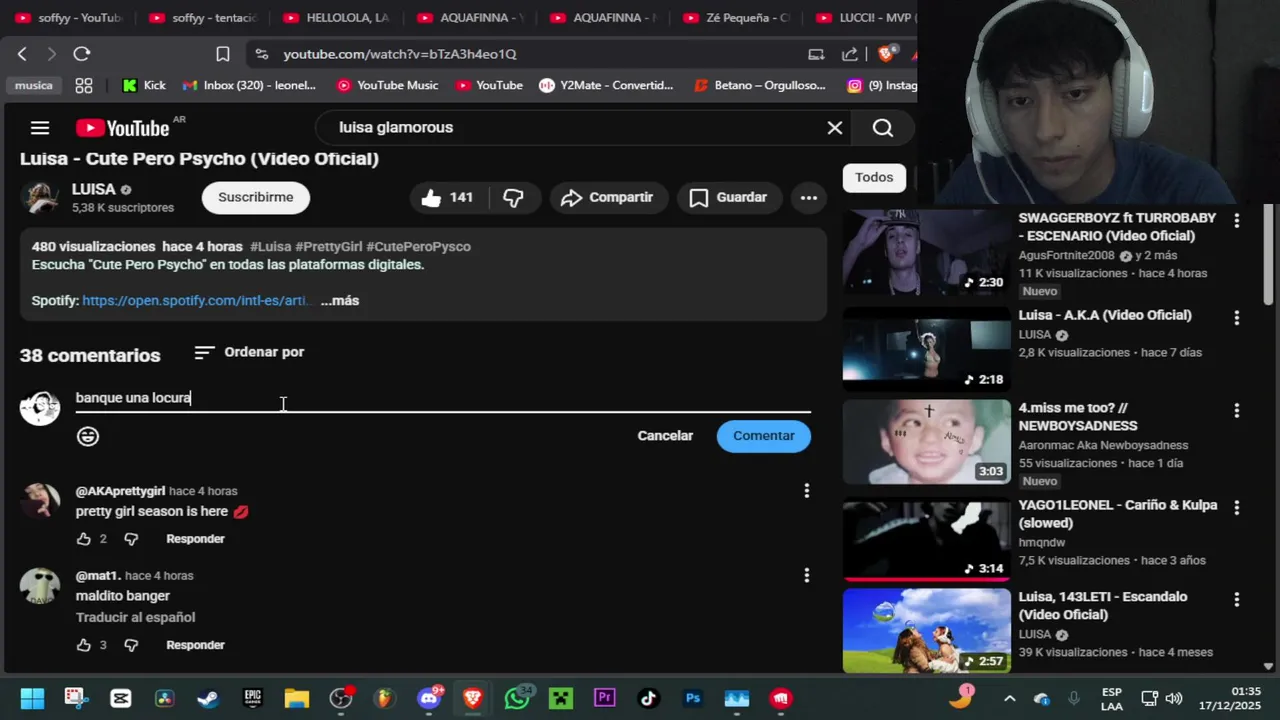This screenshot has width=1280, height=720.
Task: Open menu for Luisa Escandalo video
Action: 1237,600
